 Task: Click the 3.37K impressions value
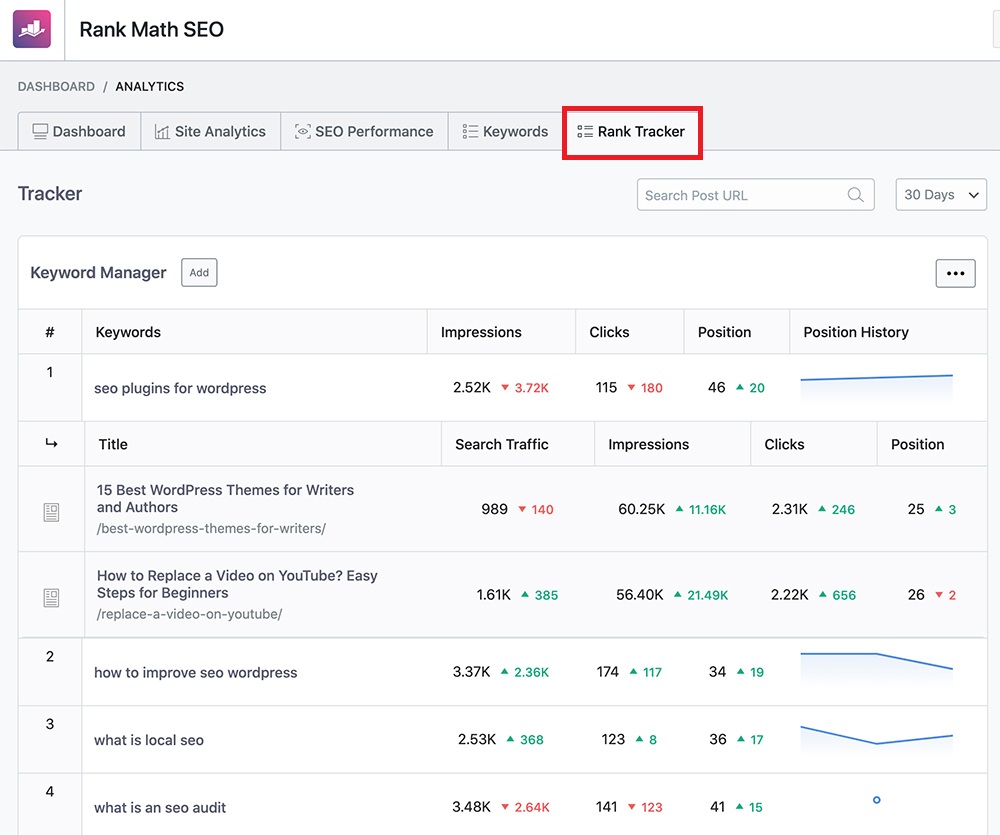pos(471,672)
